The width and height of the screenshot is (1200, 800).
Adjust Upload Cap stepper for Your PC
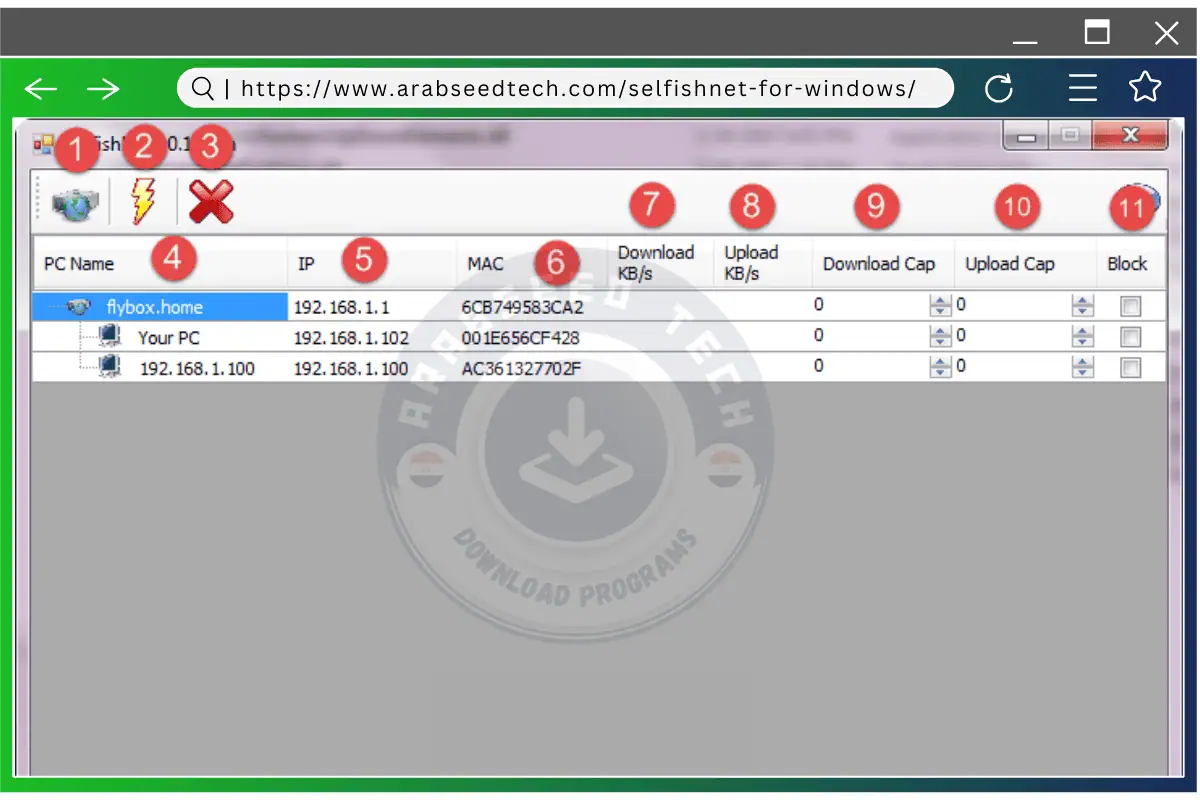pyautogui.click(x=1082, y=337)
